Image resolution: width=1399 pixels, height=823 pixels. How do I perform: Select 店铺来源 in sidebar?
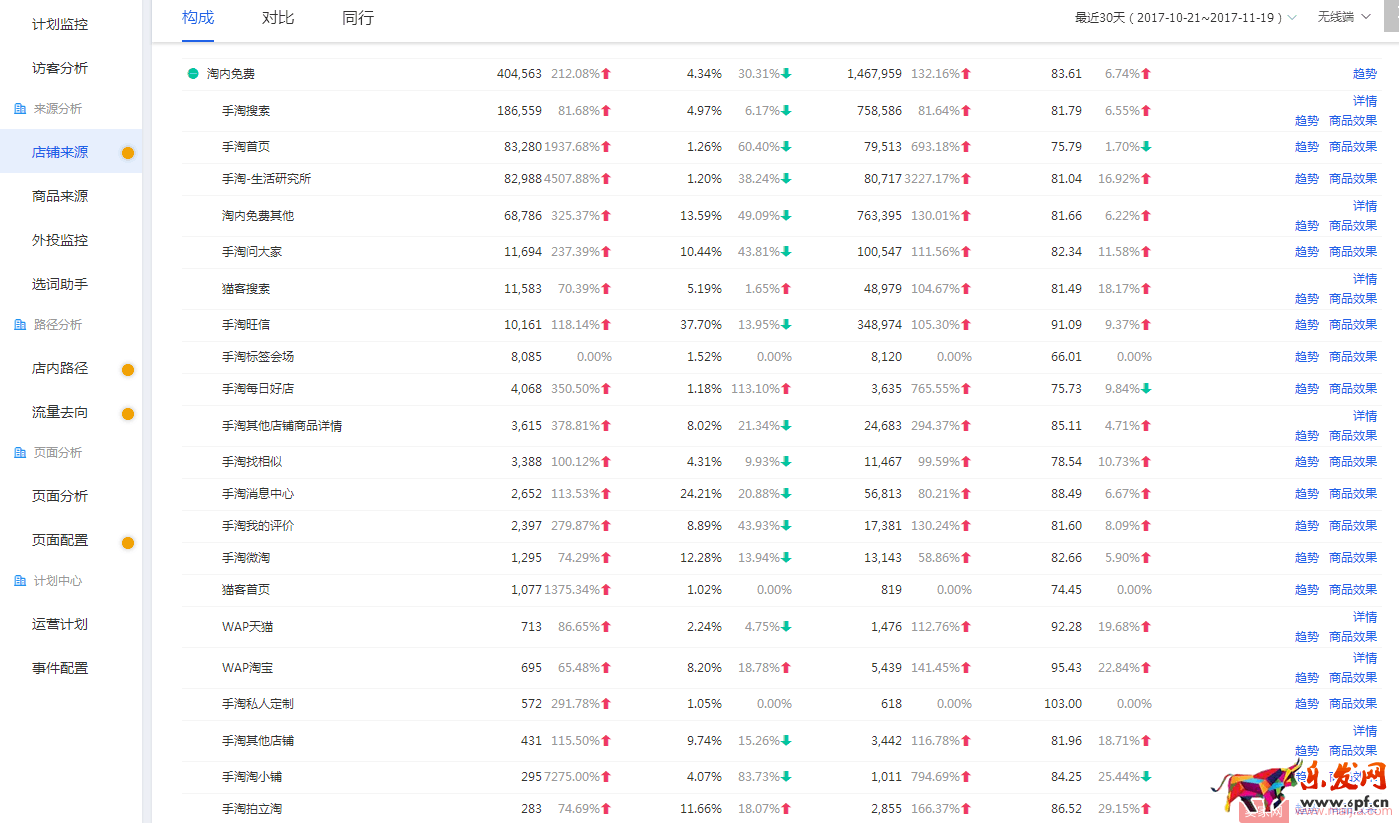click(x=60, y=152)
